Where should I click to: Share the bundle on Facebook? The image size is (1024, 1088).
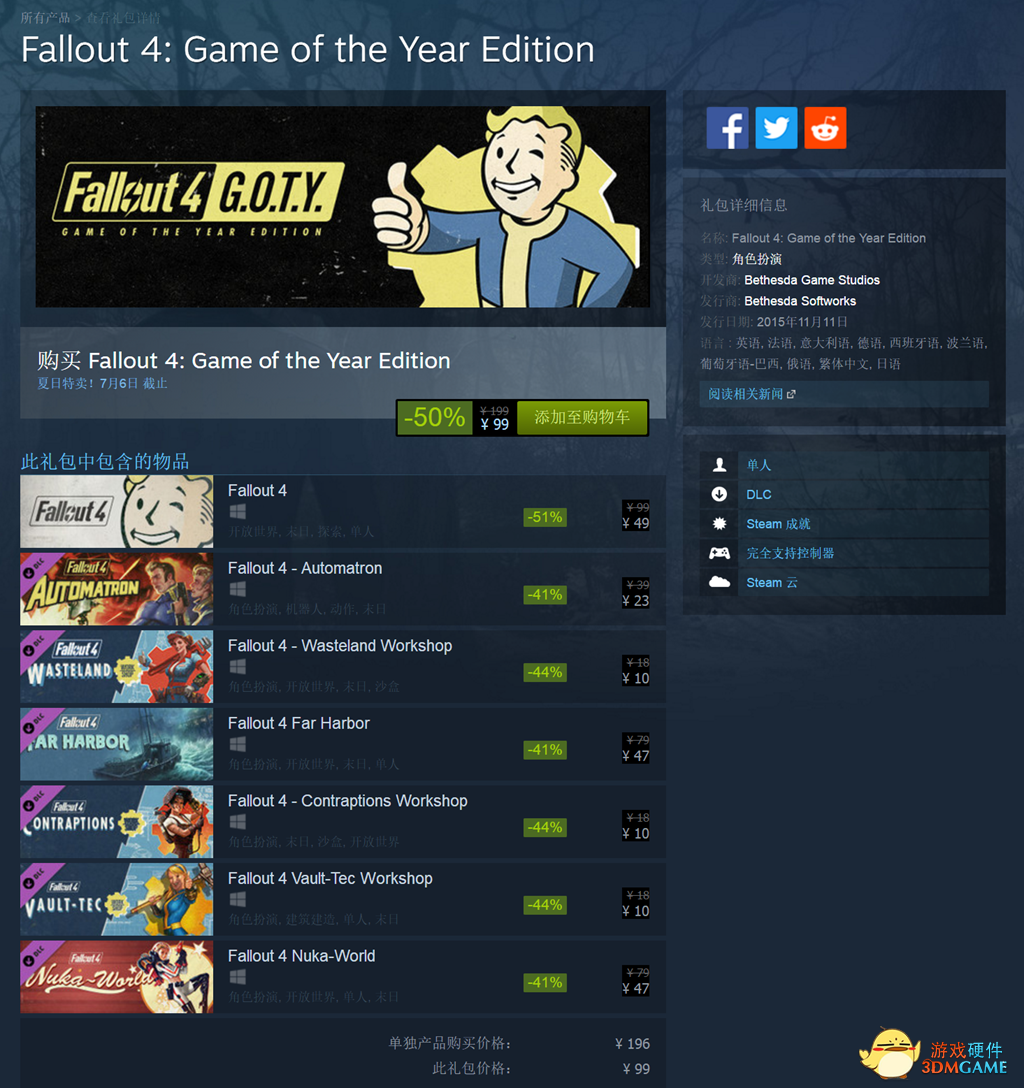click(x=727, y=128)
